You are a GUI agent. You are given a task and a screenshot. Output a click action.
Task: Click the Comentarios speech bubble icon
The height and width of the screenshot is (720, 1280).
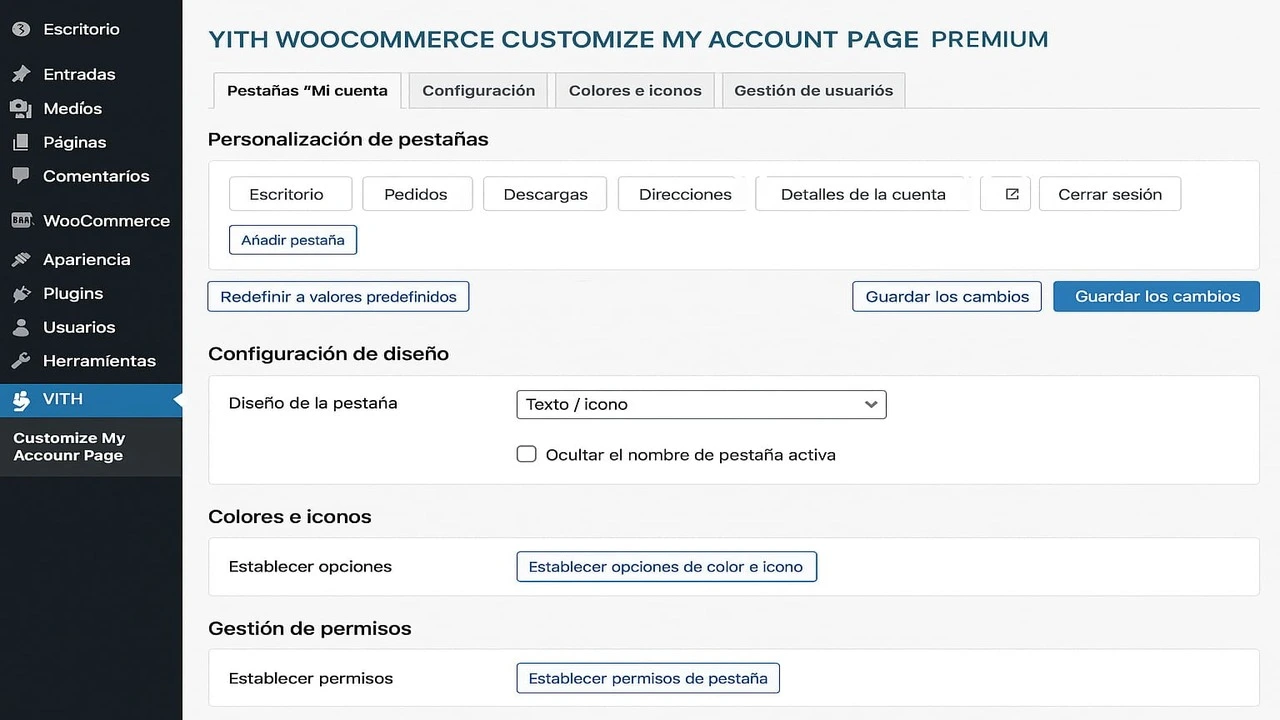[x=20, y=176]
